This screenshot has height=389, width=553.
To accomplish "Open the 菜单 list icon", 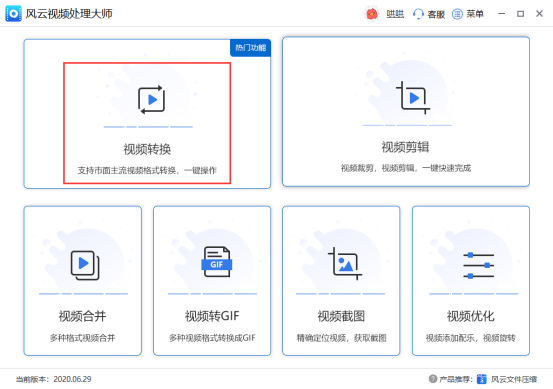I will coord(457,14).
